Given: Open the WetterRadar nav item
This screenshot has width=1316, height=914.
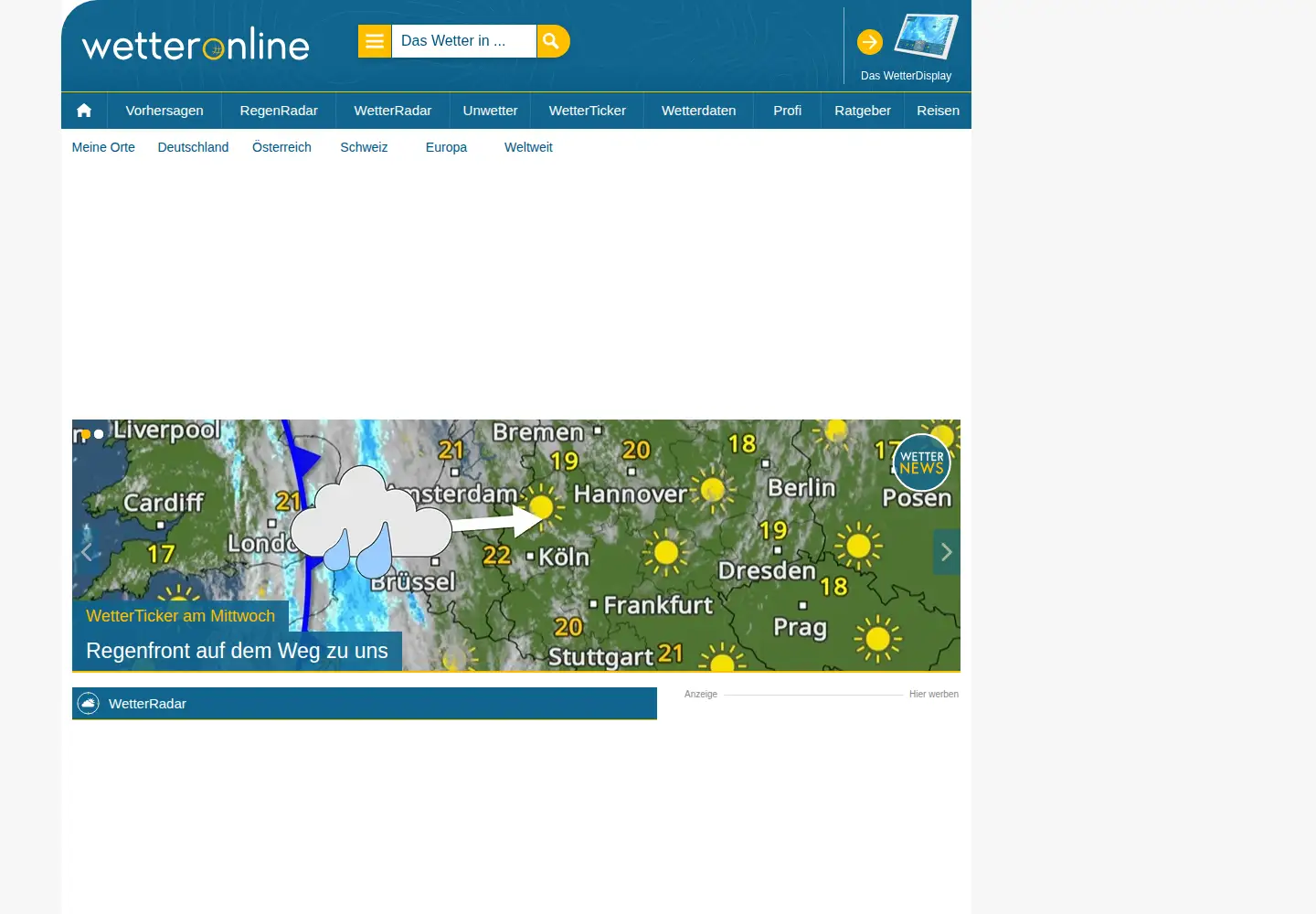Looking at the screenshot, I should (393, 111).
